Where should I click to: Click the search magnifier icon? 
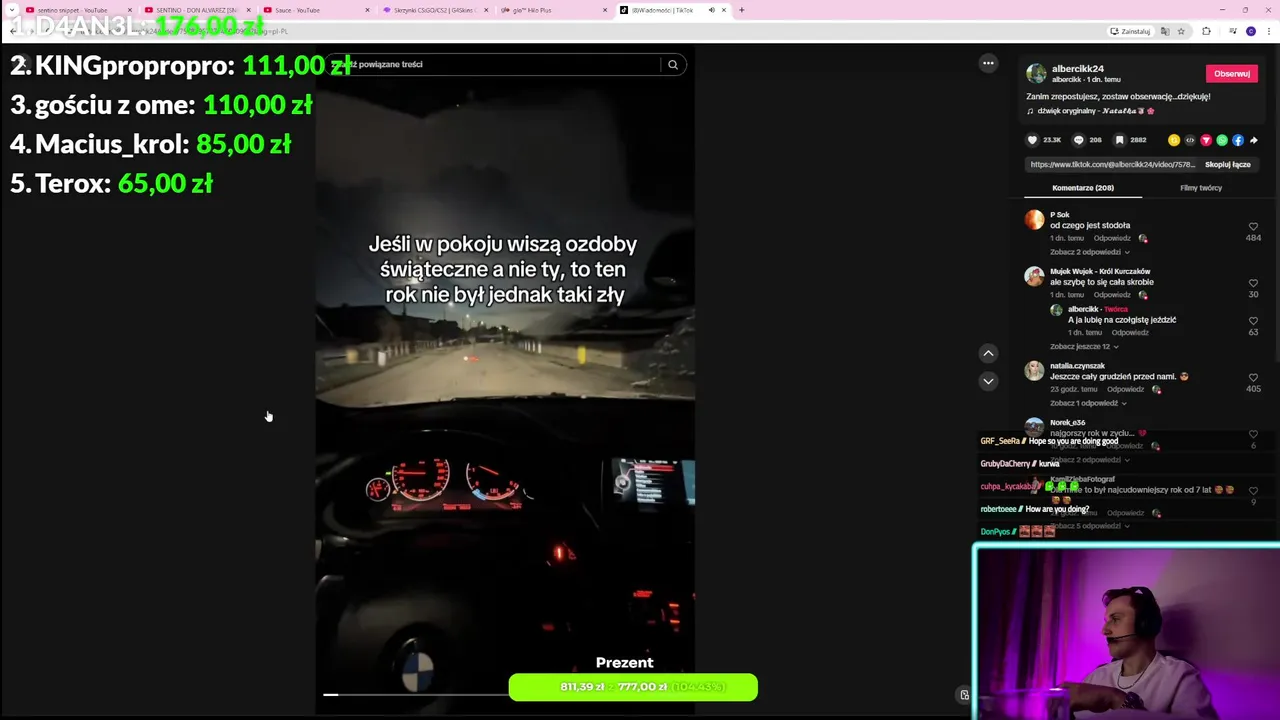coord(673,64)
